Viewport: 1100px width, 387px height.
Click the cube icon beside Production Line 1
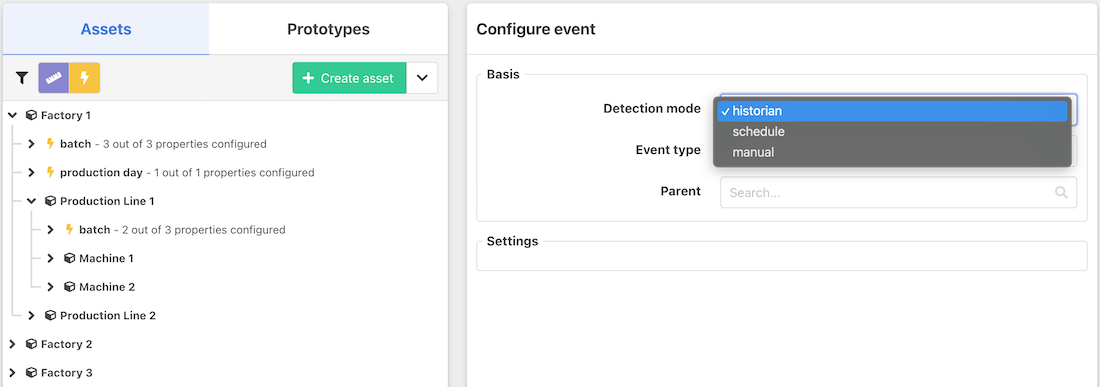point(50,201)
